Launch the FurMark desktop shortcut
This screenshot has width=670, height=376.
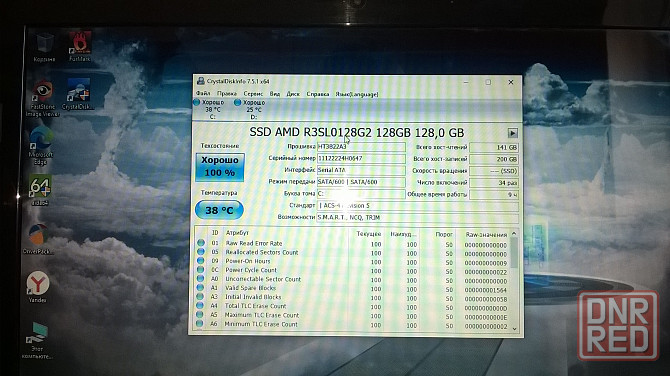(x=79, y=47)
